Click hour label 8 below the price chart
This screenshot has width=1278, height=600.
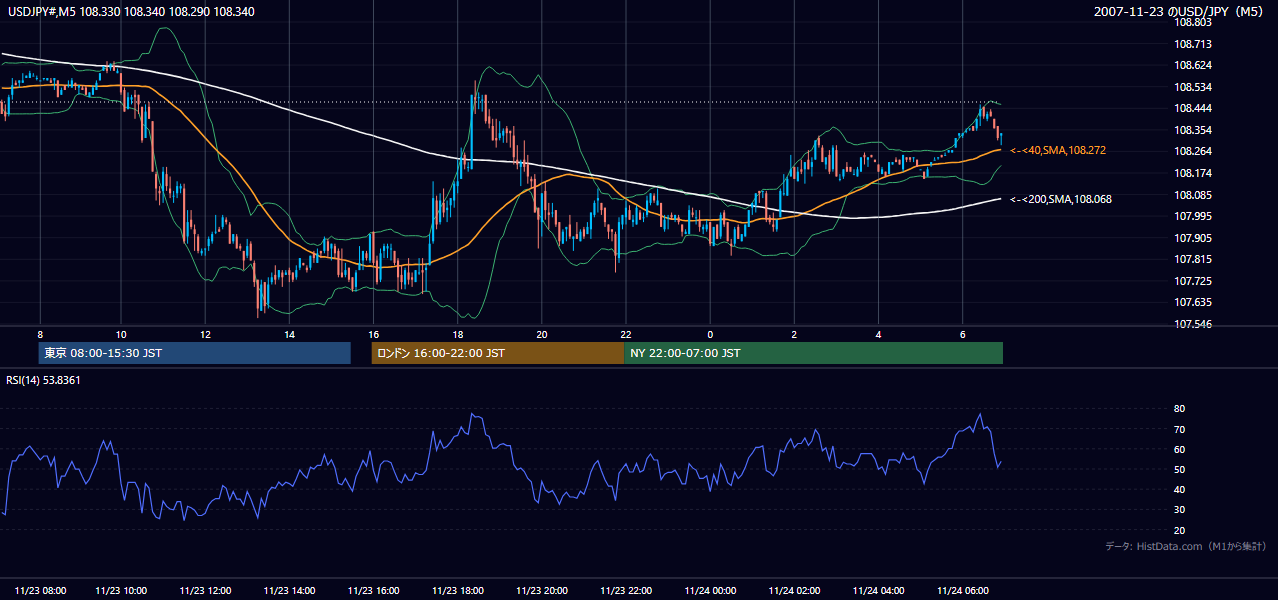(x=40, y=334)
